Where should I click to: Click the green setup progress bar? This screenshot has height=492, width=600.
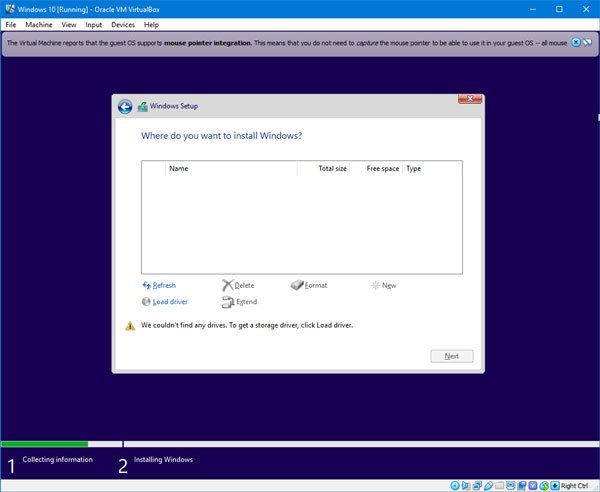(x=44, y=444)
